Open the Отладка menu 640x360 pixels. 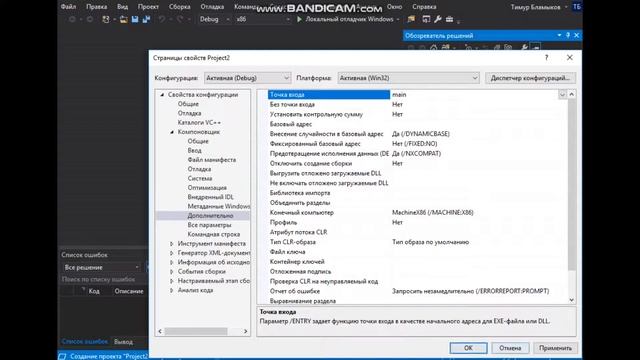click(212, 7)
